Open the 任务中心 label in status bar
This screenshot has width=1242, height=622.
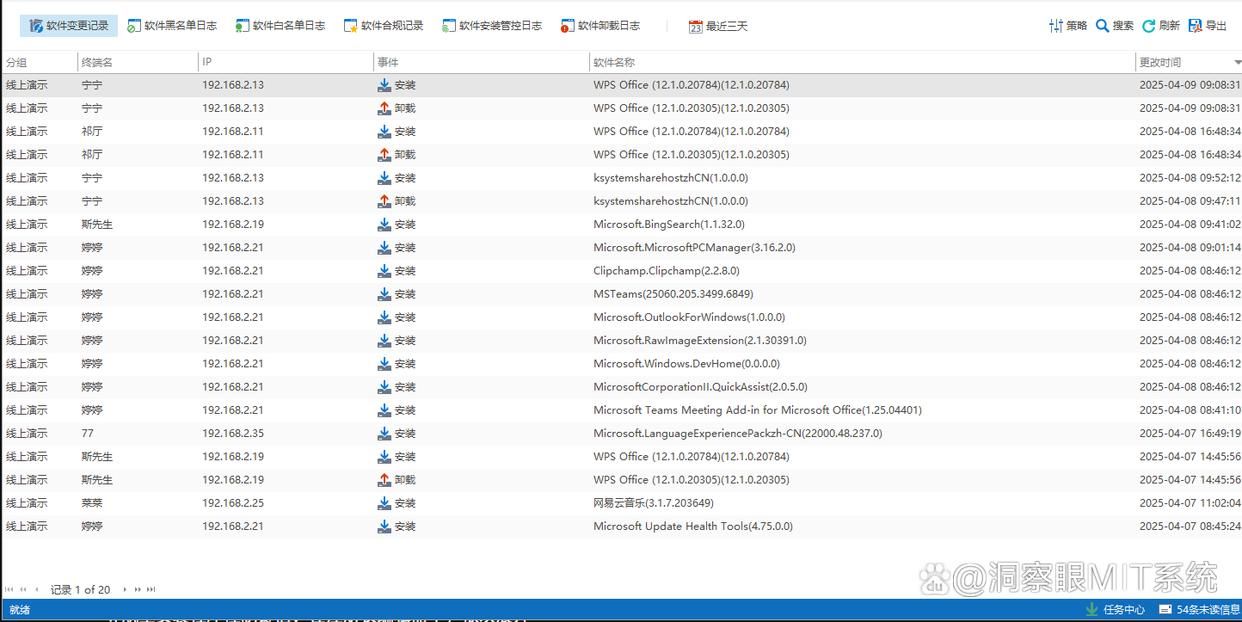[1124, 610]
